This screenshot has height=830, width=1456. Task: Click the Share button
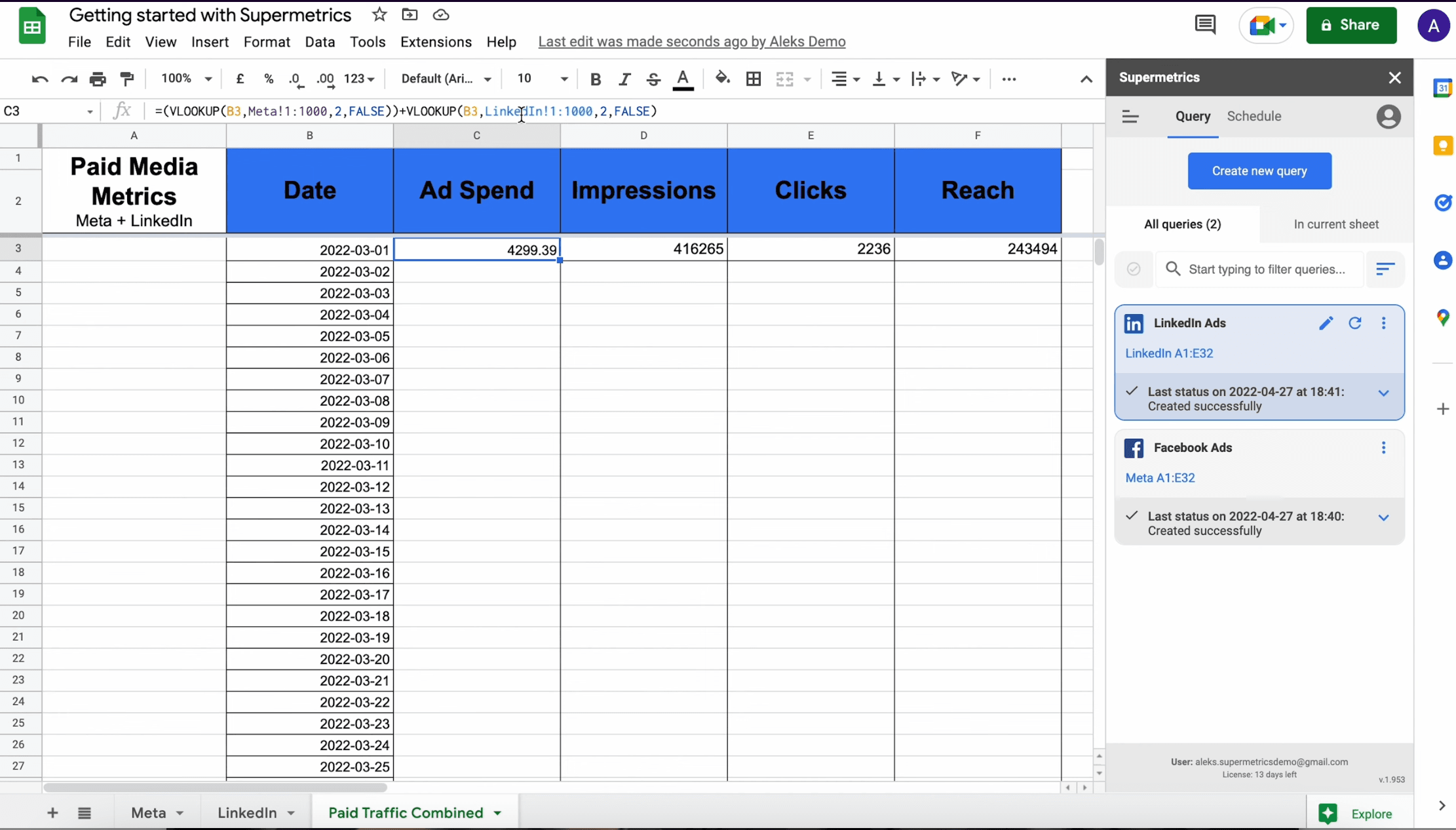pyautogui.click(x=1351, y=25)
